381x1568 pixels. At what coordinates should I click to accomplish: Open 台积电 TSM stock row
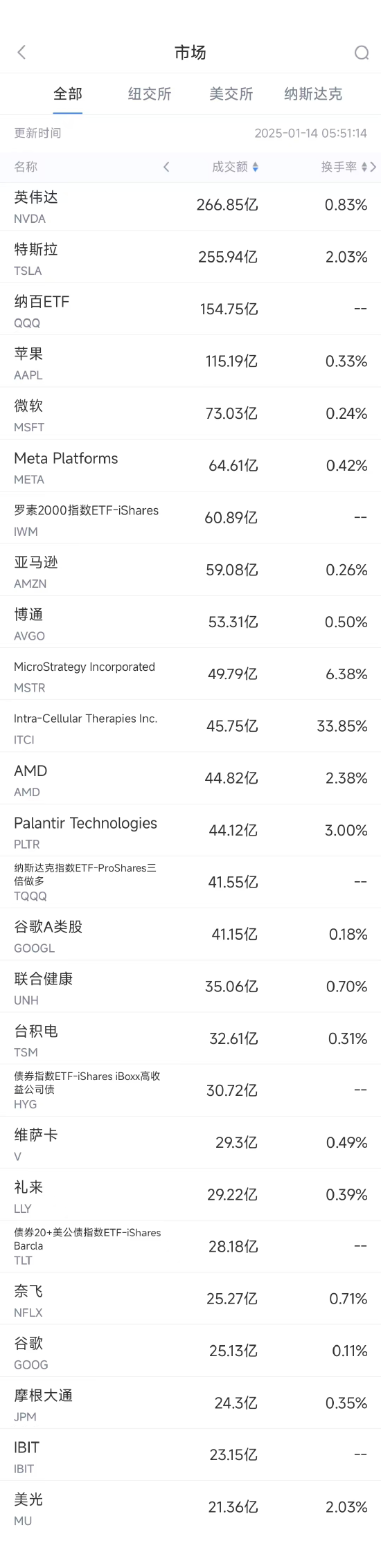pos(190,1038)
